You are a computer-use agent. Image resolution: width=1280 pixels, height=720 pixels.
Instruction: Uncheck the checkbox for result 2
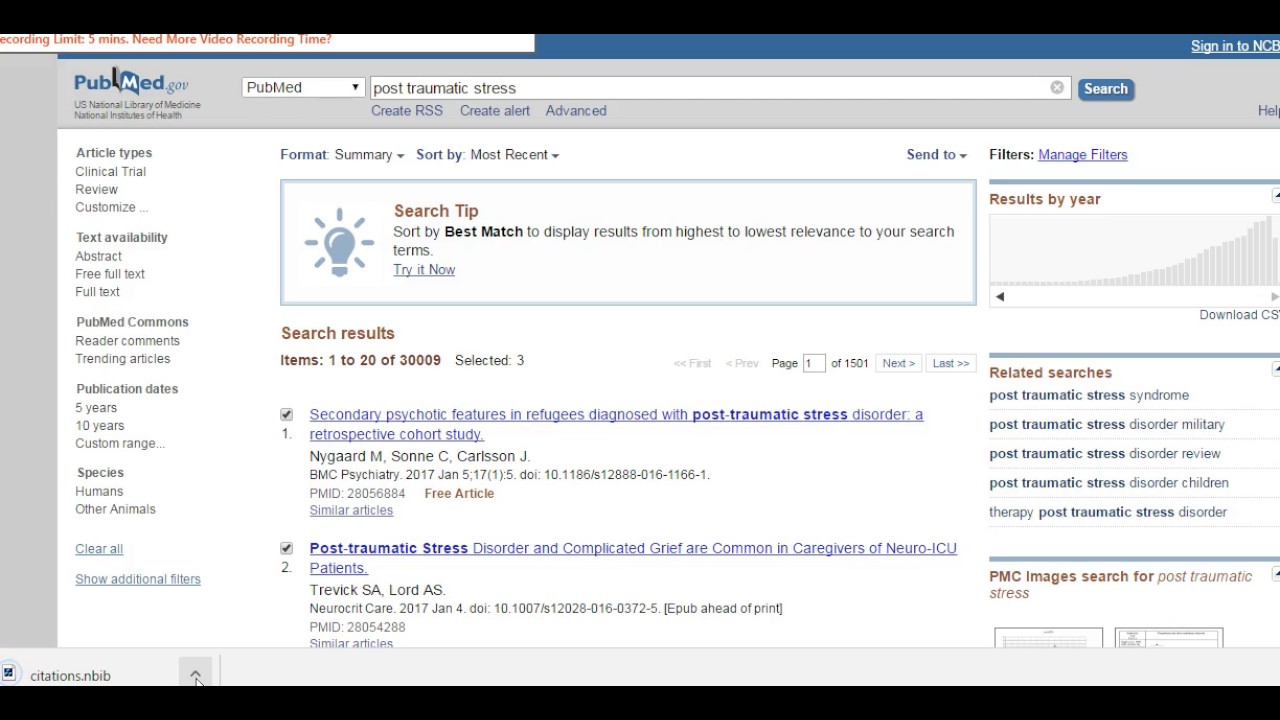287,548
